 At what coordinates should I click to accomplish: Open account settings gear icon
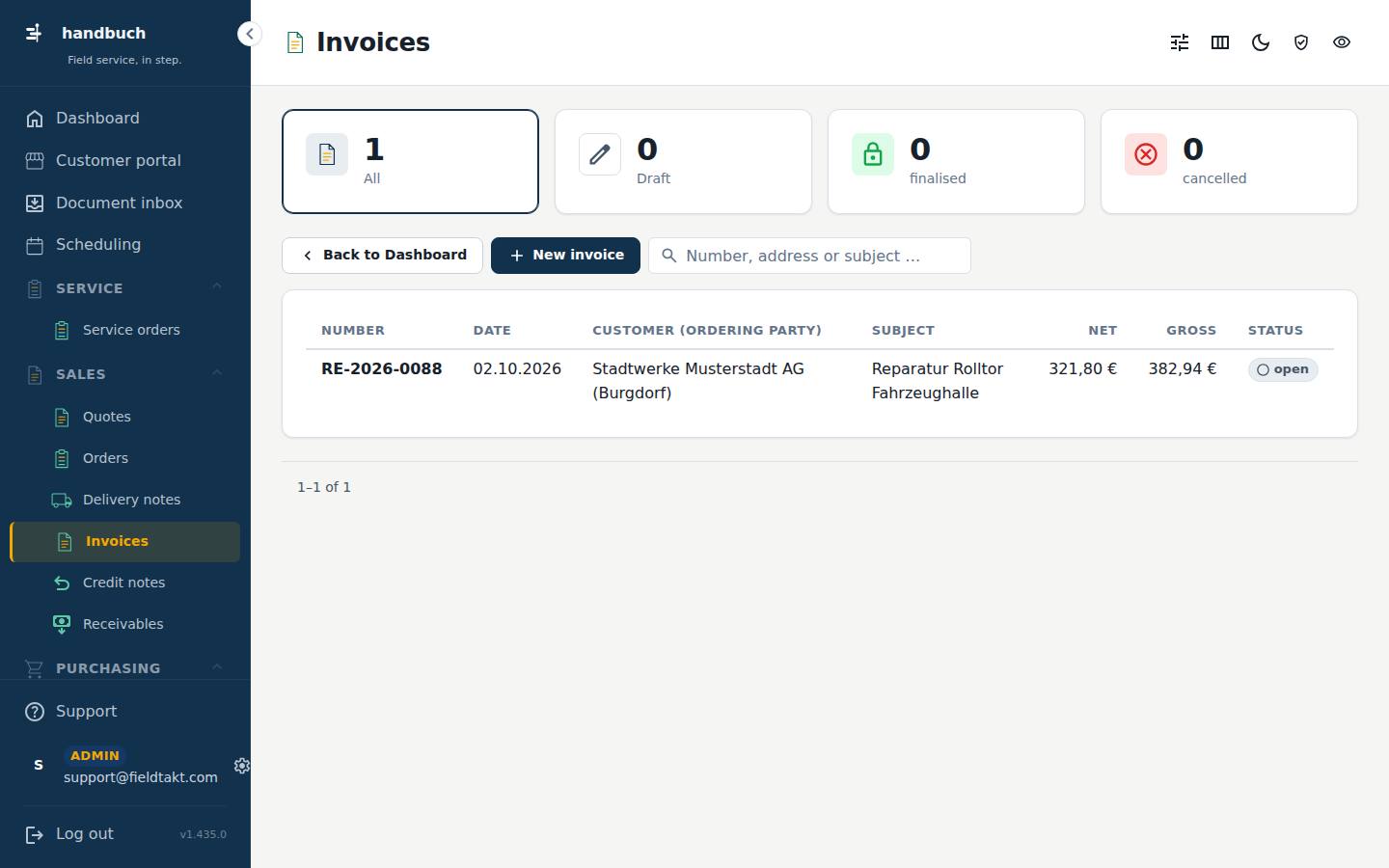[242, 766]
